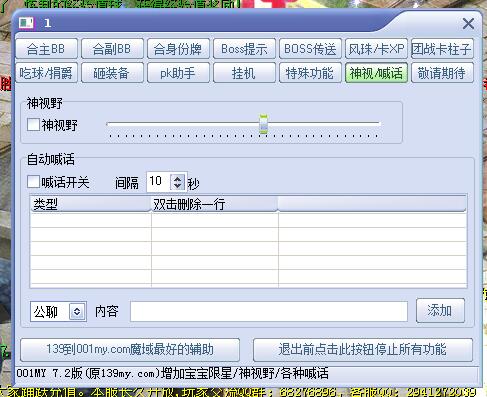Enable the 神视野 checkbox
This screenshot has height=397, width=487.
pyautogui.click(x=33, y=125)
